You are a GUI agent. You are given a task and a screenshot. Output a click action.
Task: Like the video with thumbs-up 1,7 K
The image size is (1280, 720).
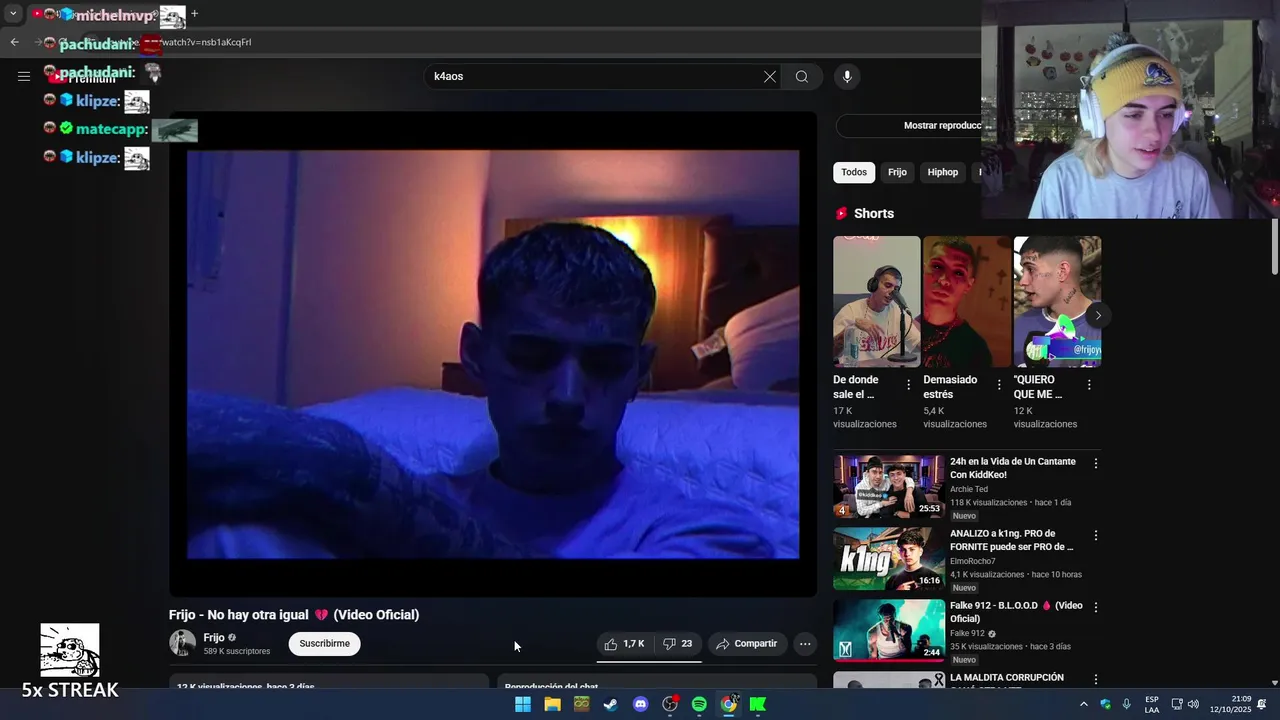pos(625,644)
